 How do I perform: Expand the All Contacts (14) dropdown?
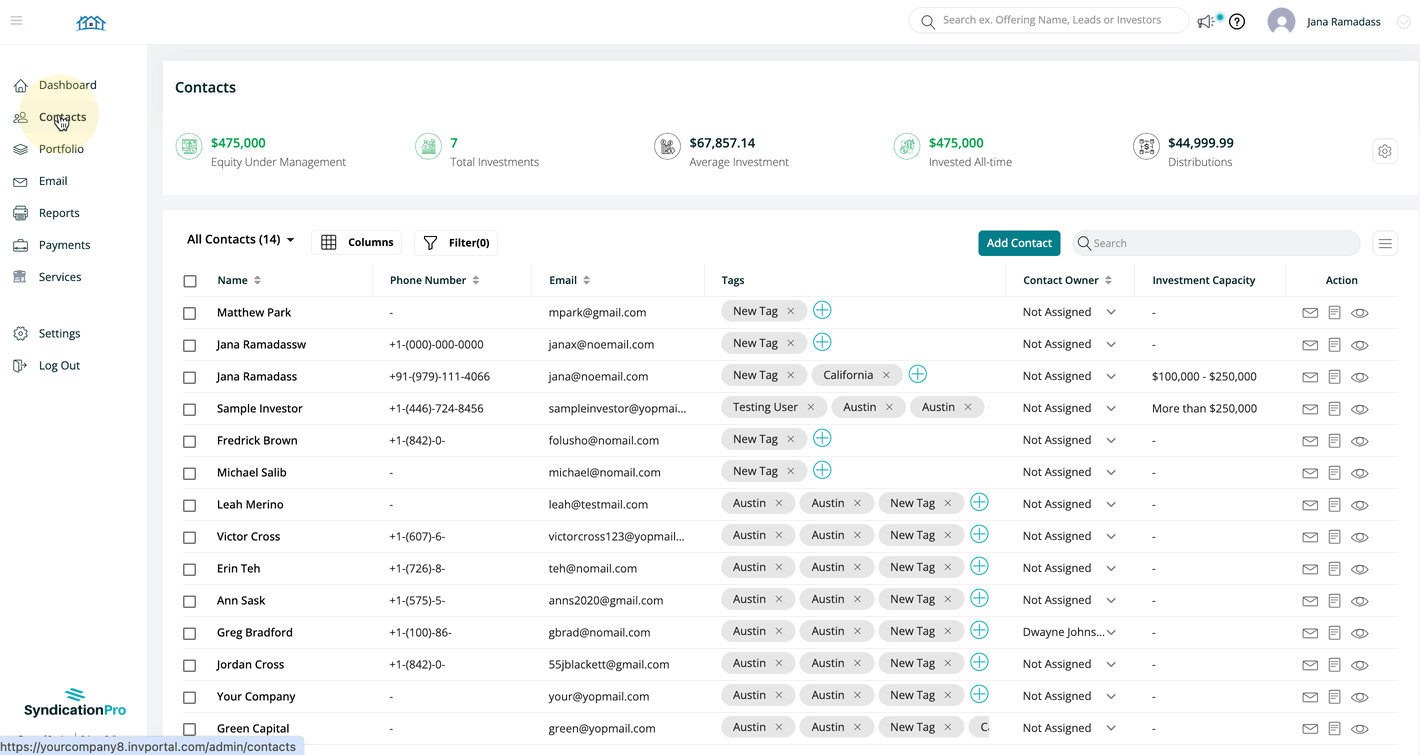(x=241, y=240)
